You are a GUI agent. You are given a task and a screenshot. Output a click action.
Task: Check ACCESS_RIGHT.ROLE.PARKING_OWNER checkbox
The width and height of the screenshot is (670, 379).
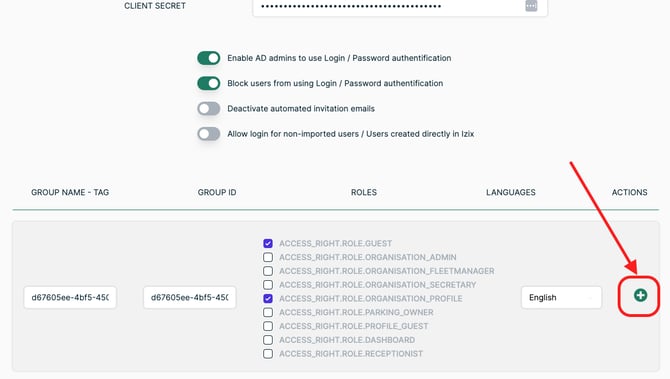pyautogui.click(x=268, y=312)
